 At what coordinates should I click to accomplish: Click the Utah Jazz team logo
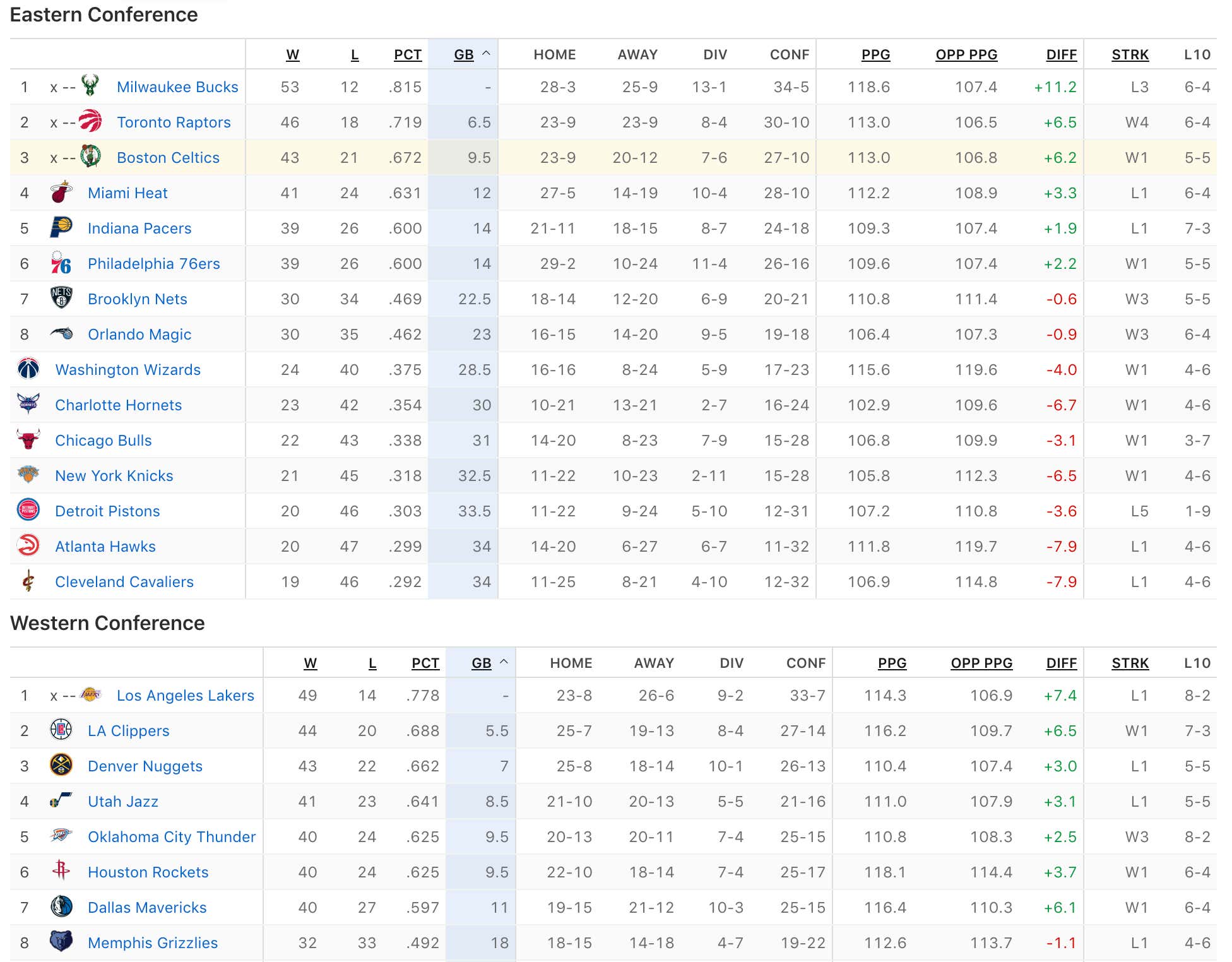61,801
